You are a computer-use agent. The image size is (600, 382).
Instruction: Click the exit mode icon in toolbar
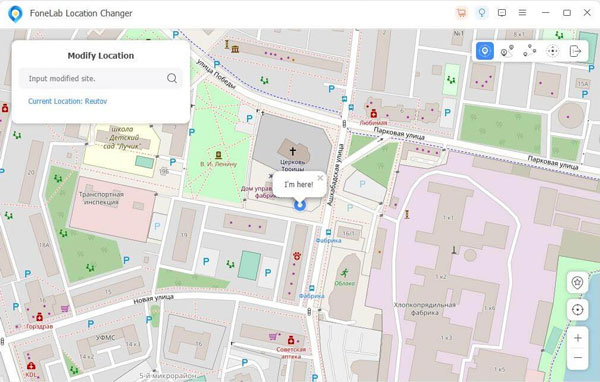[x=575, y=51]
